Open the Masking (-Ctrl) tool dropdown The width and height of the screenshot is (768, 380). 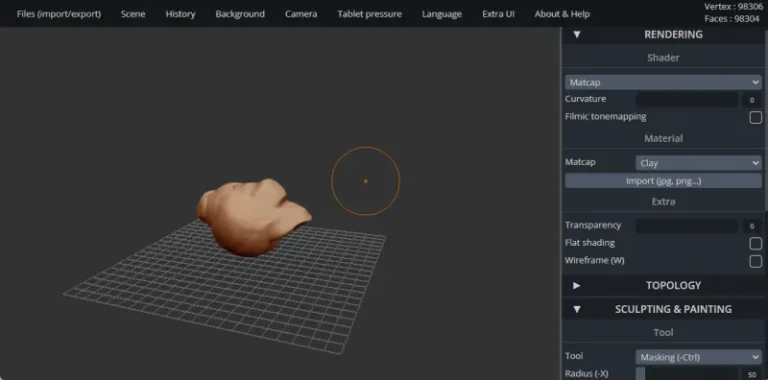click(698, 357)
